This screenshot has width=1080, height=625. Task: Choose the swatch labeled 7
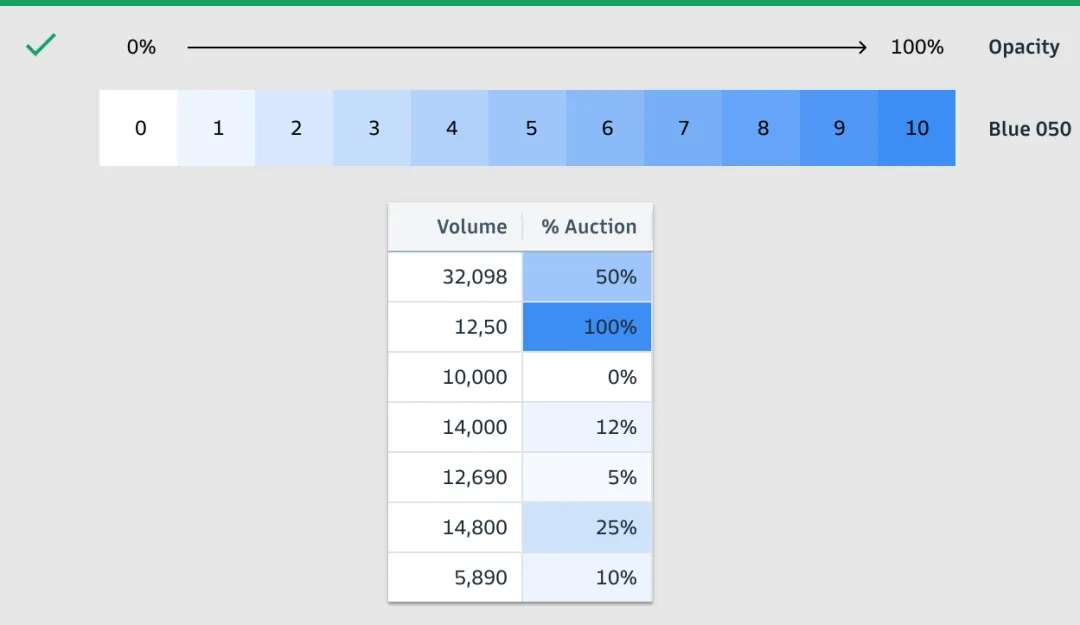point(684,128)
